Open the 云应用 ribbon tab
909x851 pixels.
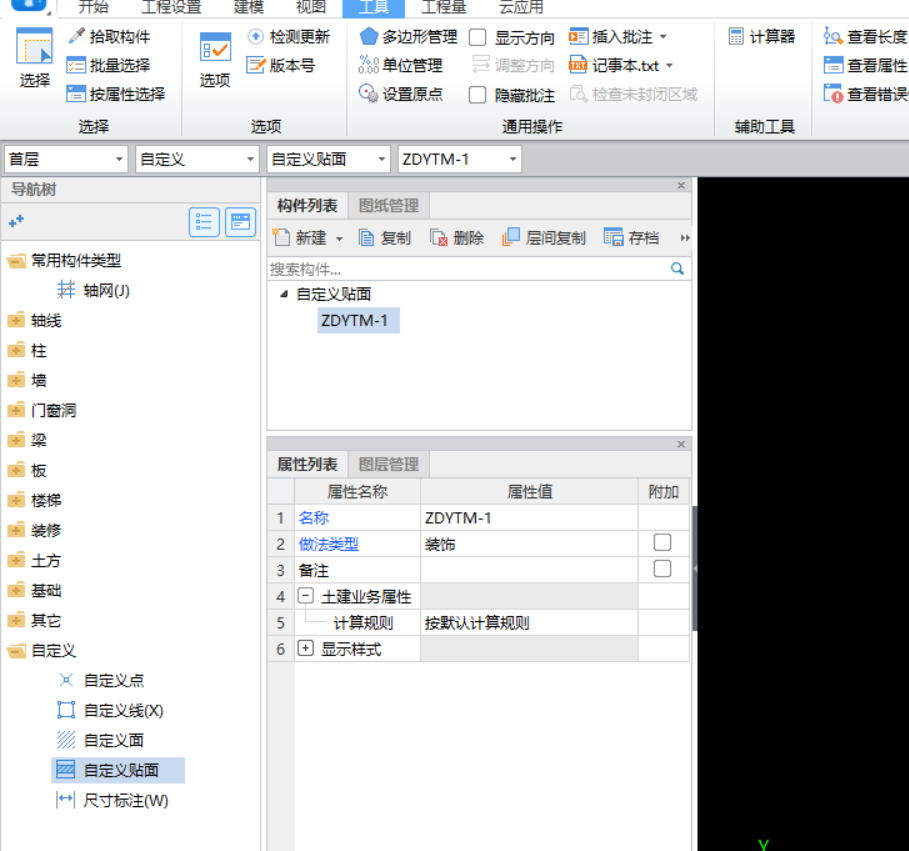click(x=521, y=7)
